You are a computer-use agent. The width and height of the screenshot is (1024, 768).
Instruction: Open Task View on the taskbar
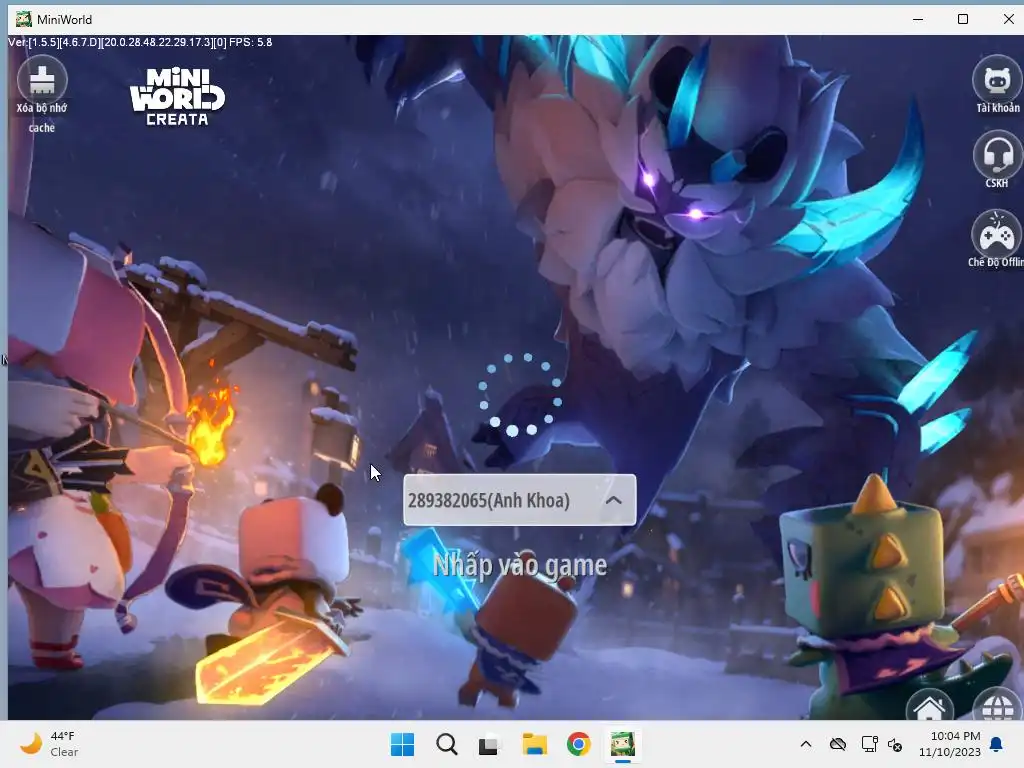pyautogui.click(x=488, y=744)
